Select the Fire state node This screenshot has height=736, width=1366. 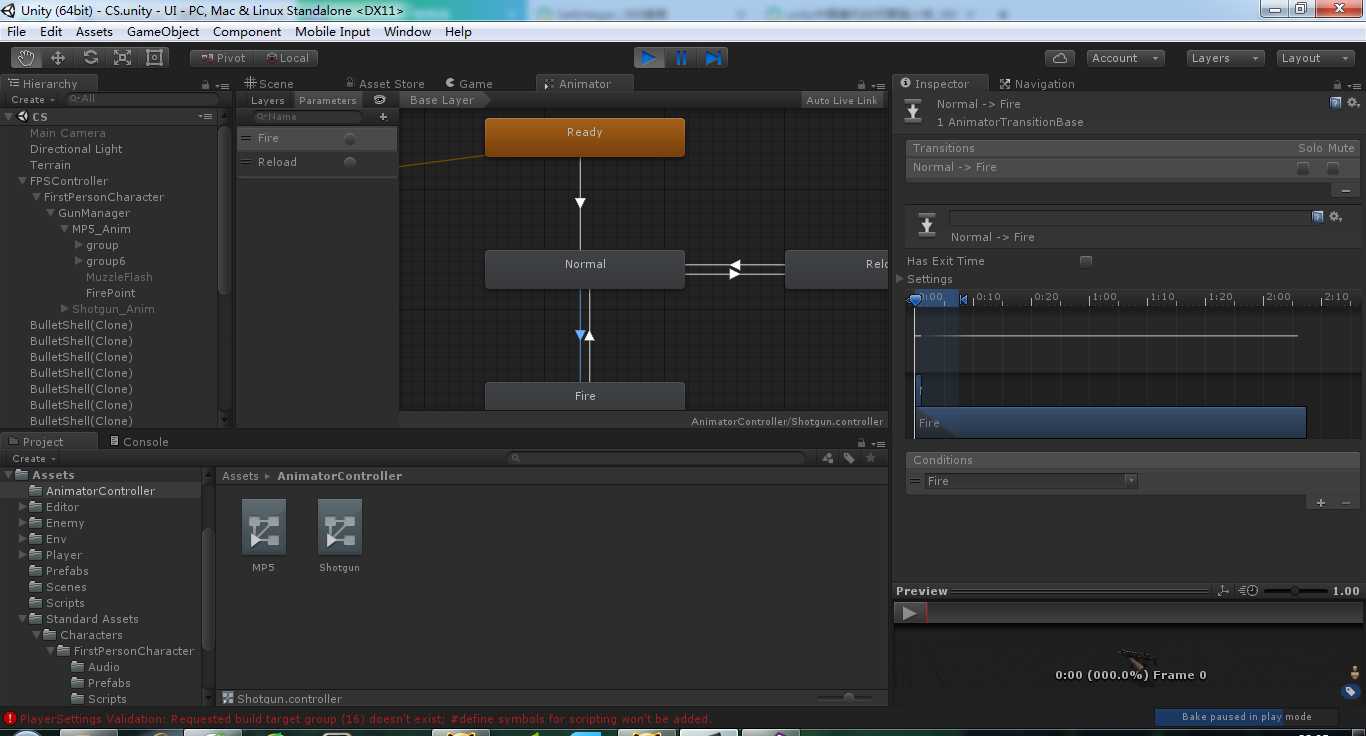coord(585,396)
